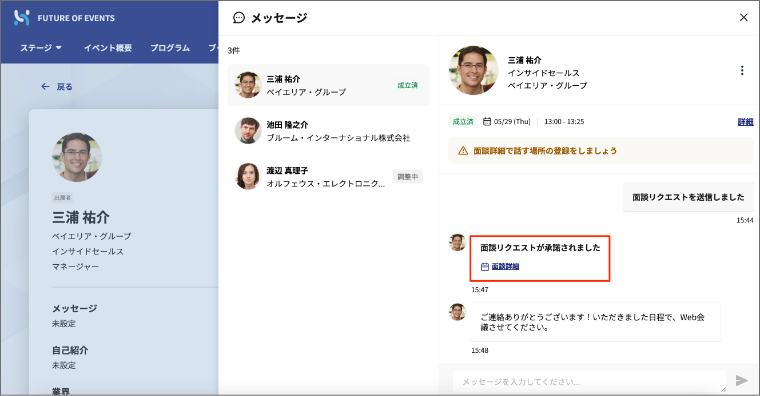
Task: Select 三浦 祐介 conversation in the list
Action: pos(328,85)
